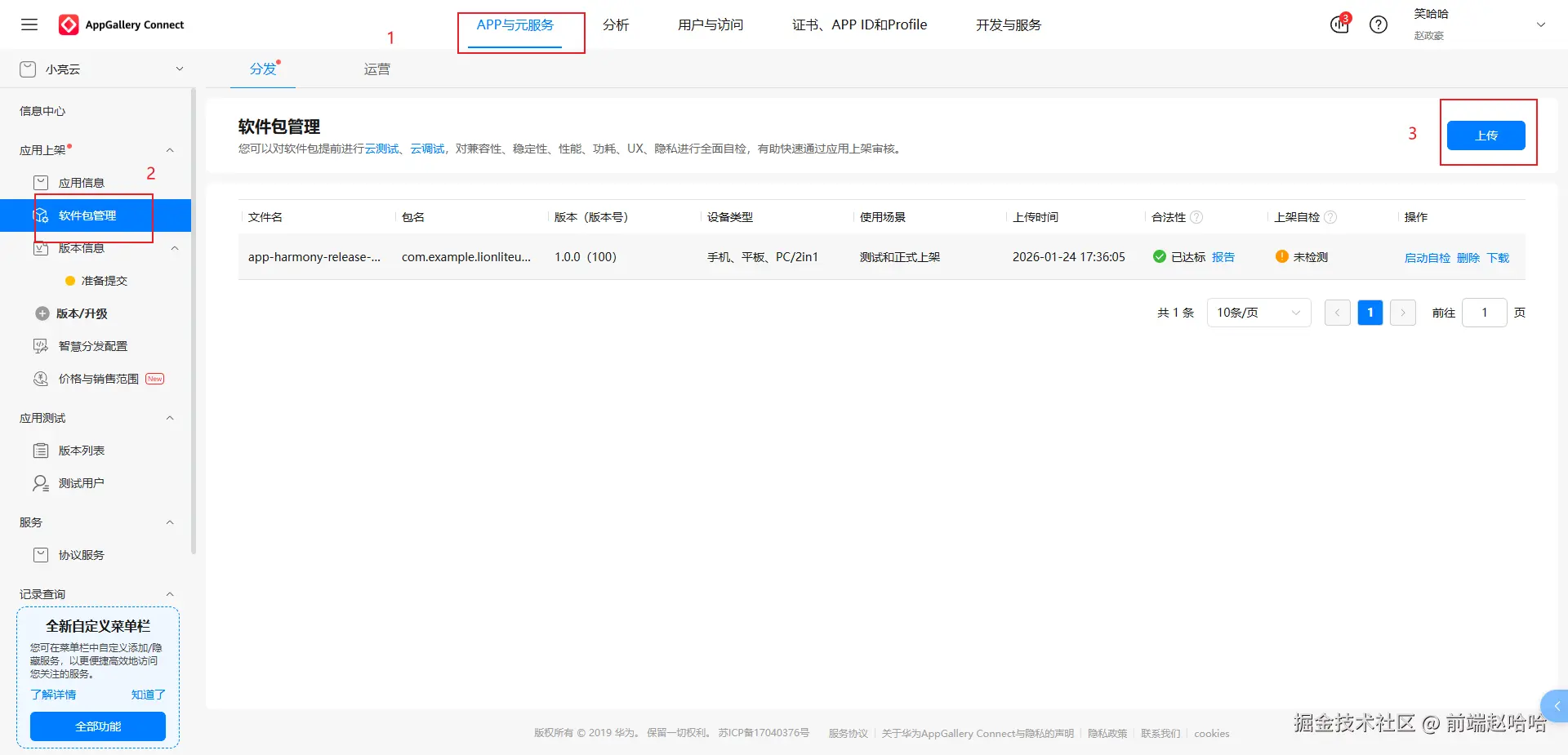Select the 分发 sub-tab
This screenshot has height=755, width=1568.
(263, 69)
